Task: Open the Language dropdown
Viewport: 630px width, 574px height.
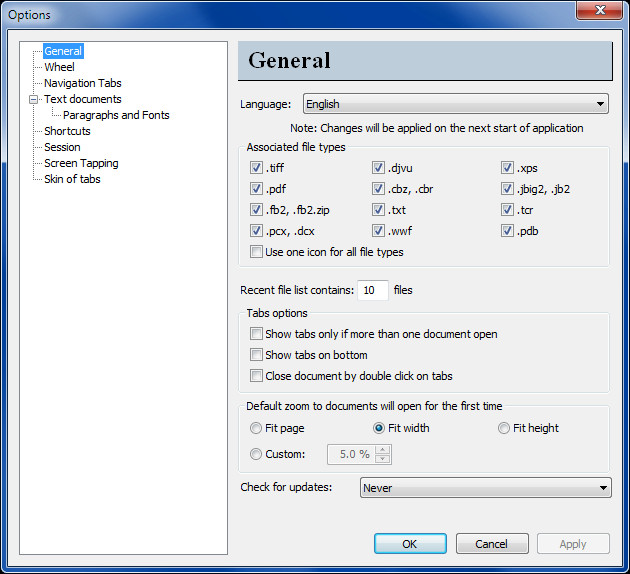Action: pyautogui.click(x=456, y=104)
